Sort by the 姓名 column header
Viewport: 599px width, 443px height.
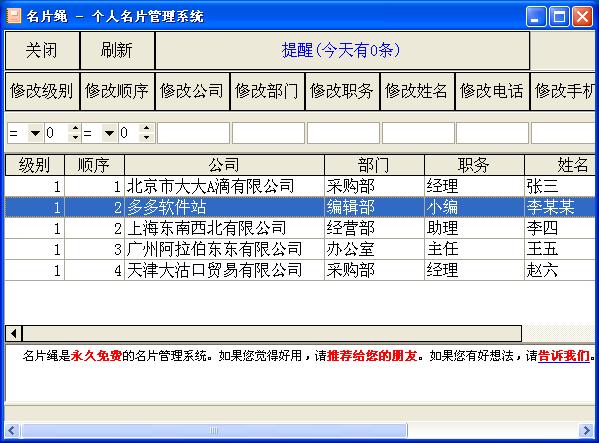560,165
